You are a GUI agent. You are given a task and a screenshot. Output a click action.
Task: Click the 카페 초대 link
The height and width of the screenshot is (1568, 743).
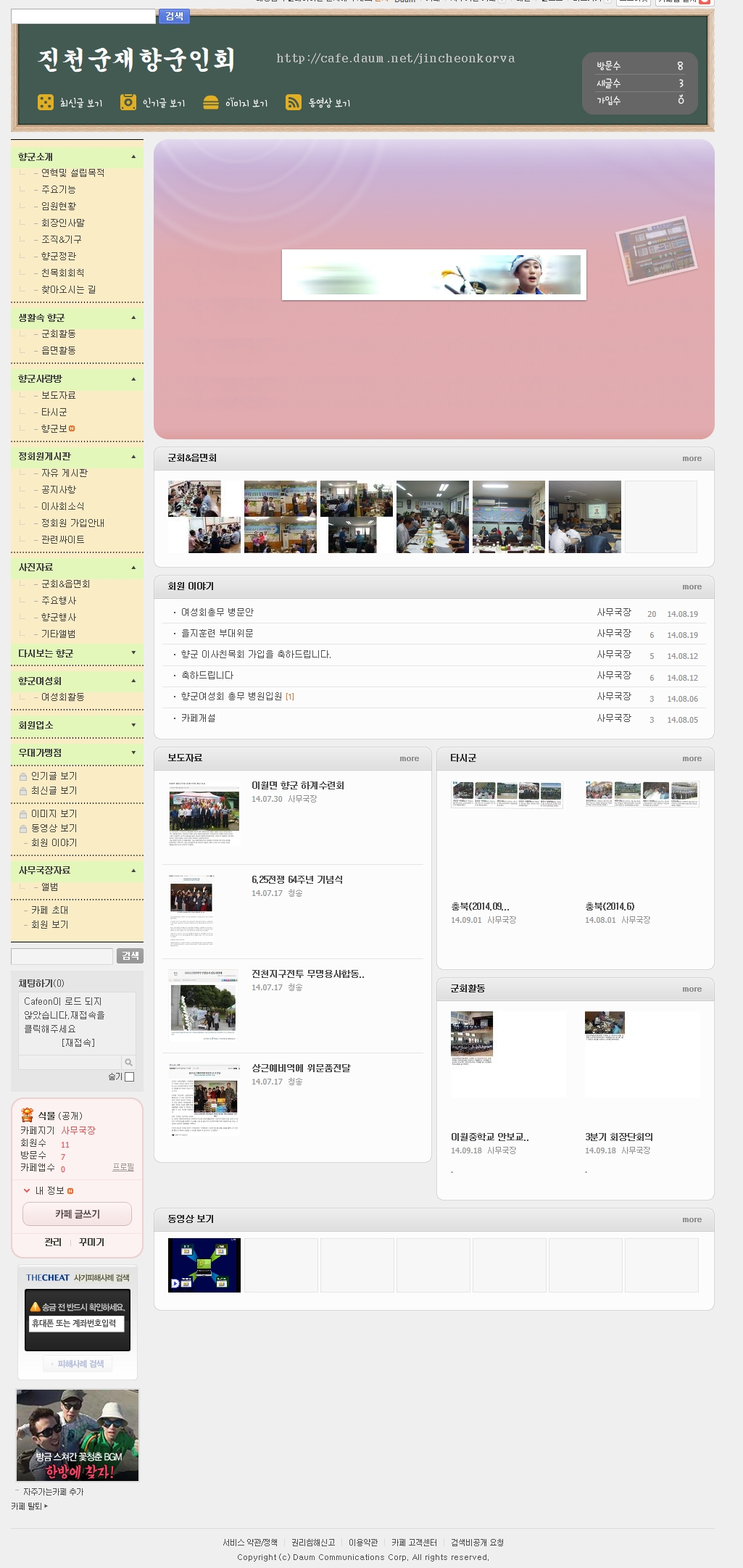(x=50, y=910)
